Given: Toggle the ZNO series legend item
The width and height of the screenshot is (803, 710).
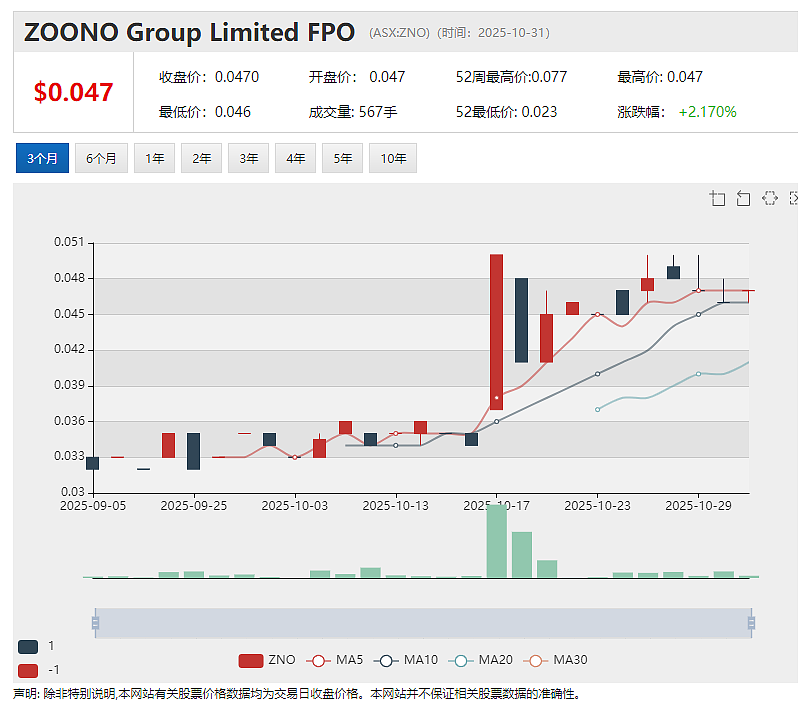Looking at the screenshot, I should 267,660.
